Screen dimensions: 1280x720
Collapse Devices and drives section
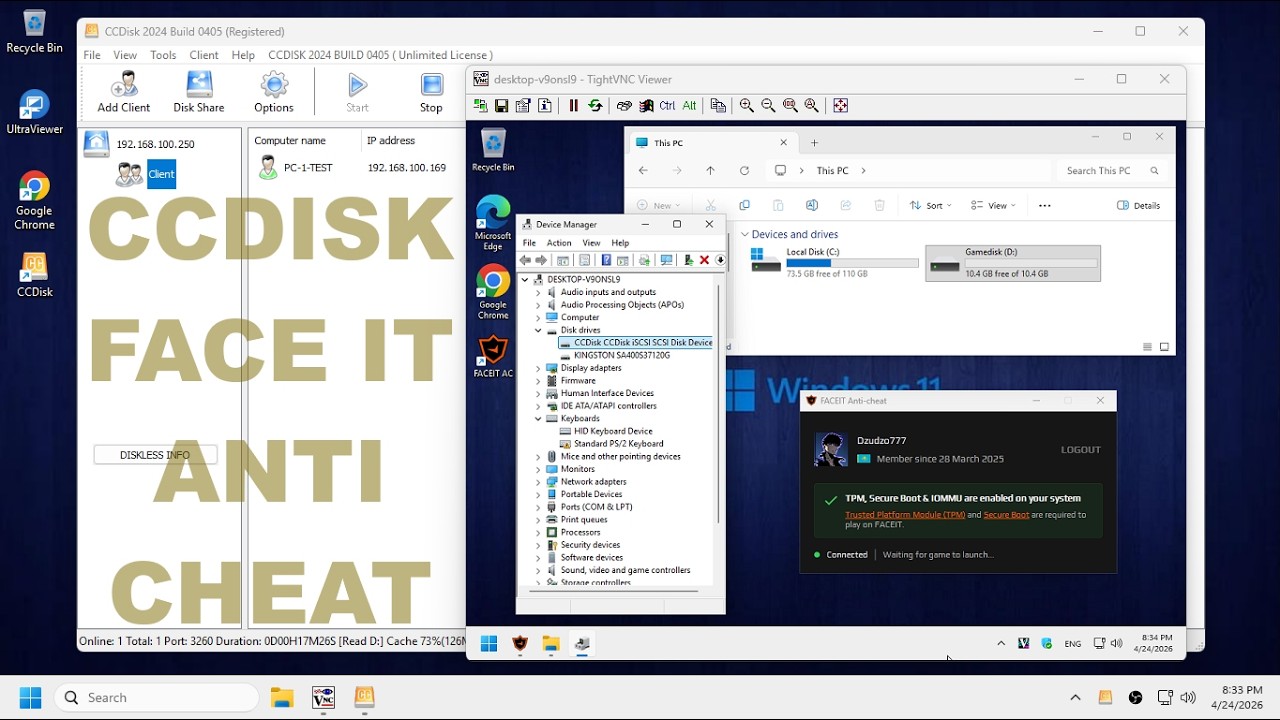[x=745, y=234]
